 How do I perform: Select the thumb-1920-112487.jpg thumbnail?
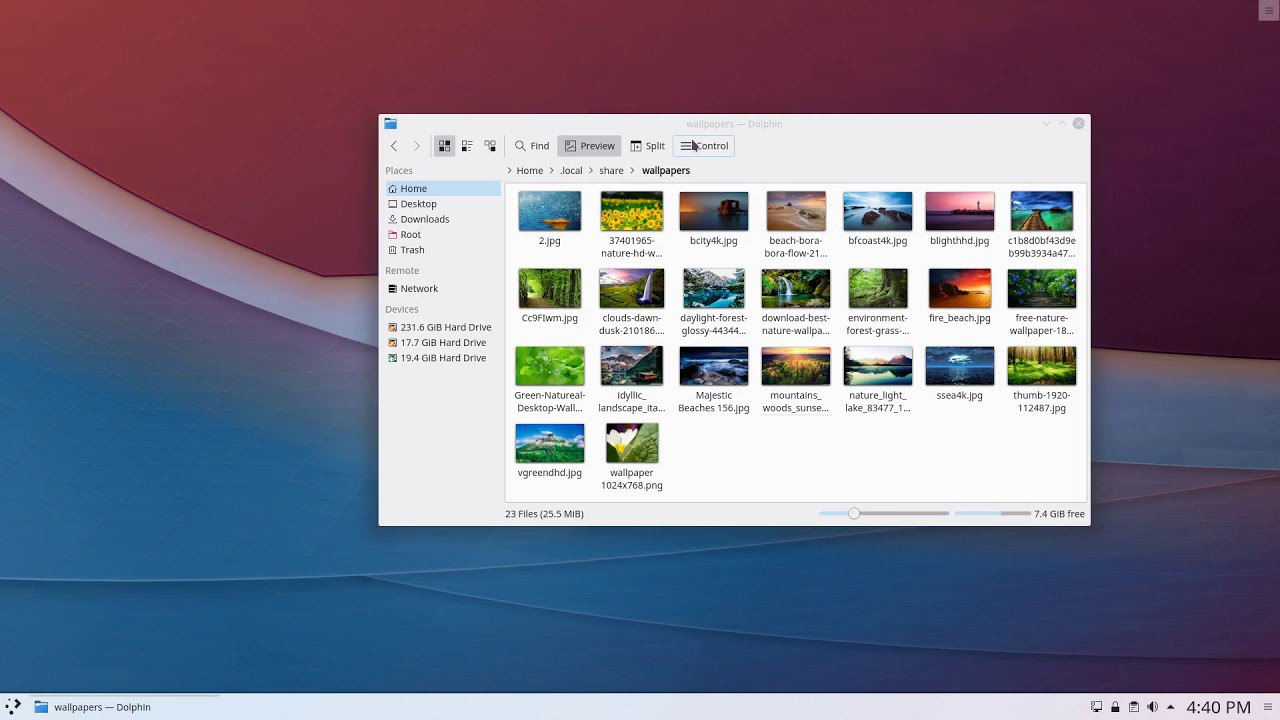pos(1042,366)
